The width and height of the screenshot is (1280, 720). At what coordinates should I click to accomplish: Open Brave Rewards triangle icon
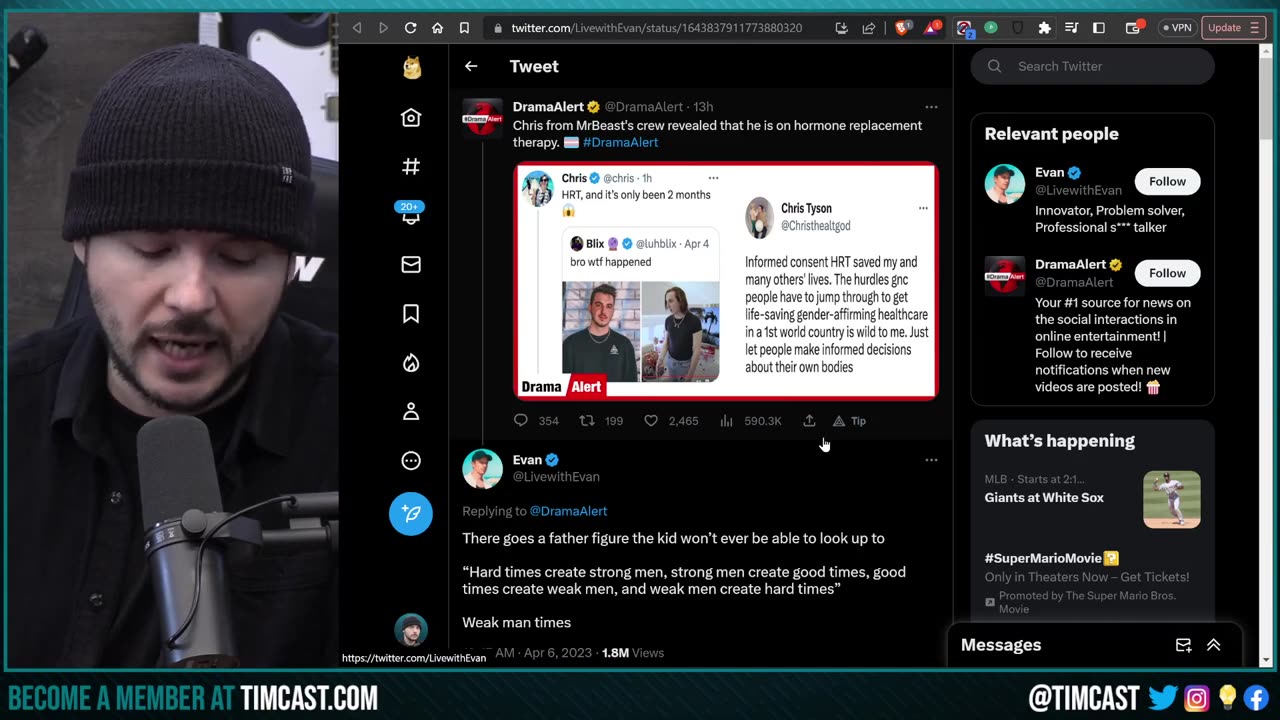coord(931,28)
